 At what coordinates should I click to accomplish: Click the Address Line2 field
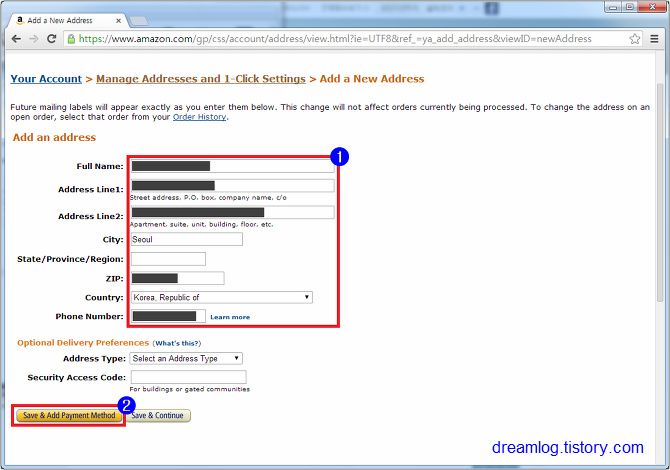point(232,212)
